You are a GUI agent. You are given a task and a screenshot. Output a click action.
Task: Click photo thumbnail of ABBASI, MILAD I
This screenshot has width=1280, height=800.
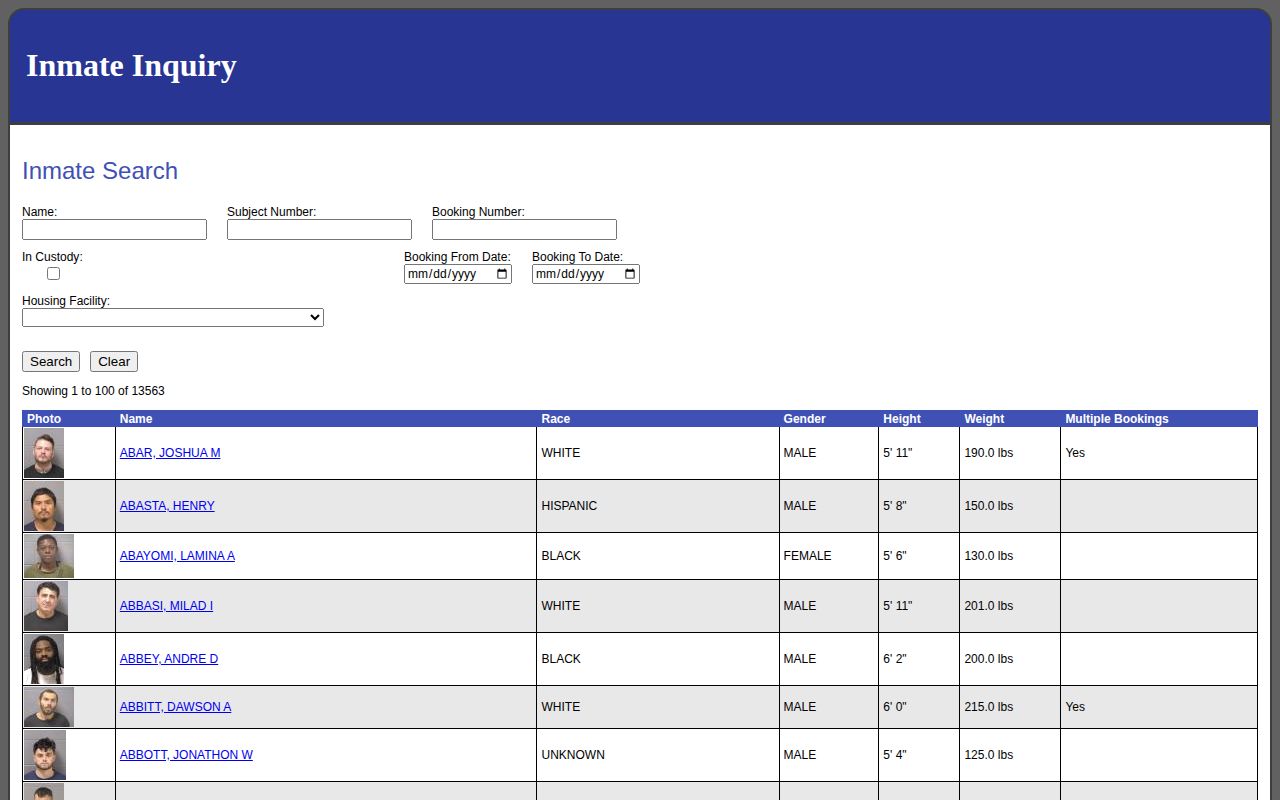46,606
